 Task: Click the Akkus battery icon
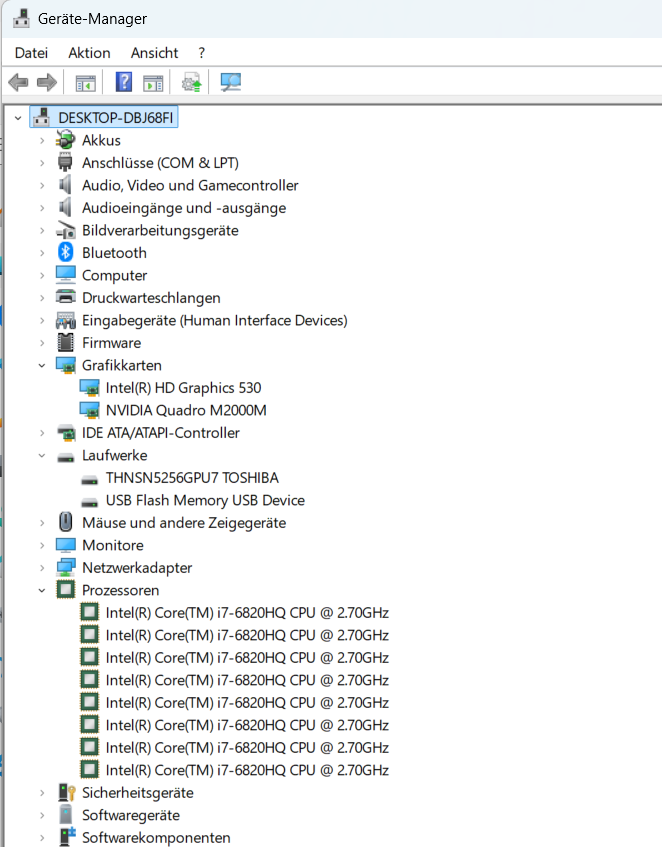pos(65,140)
